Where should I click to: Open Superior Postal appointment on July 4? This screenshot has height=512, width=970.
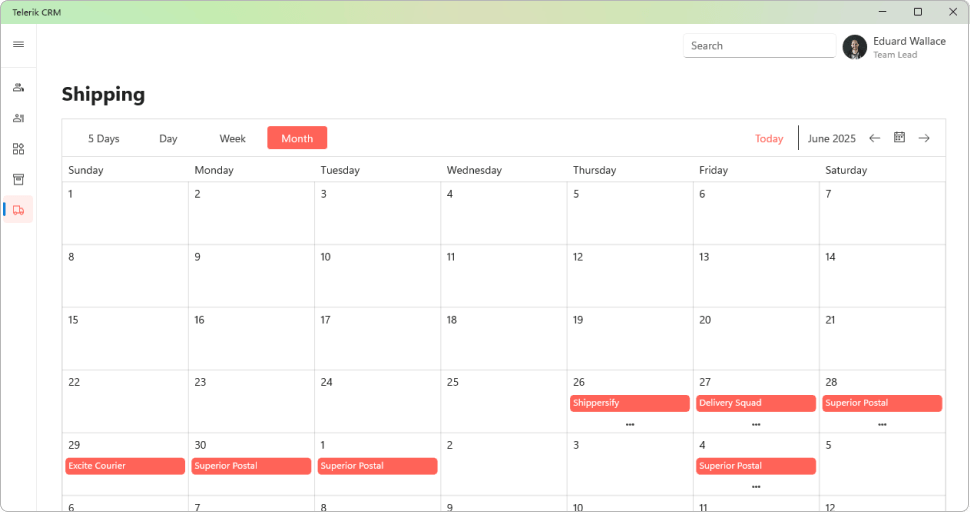pyautogui.click(x=756, y=466)
